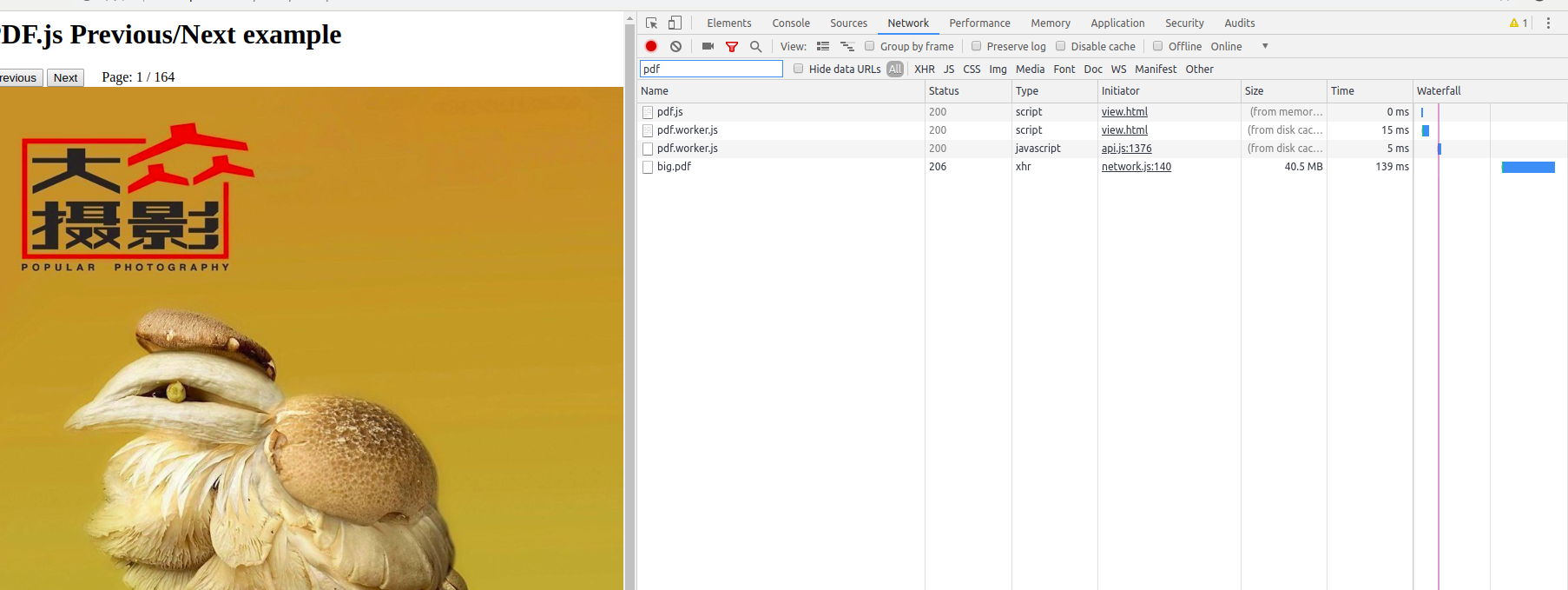
Task: Switch to the Security tab
Action: [x=1184, y=23]
